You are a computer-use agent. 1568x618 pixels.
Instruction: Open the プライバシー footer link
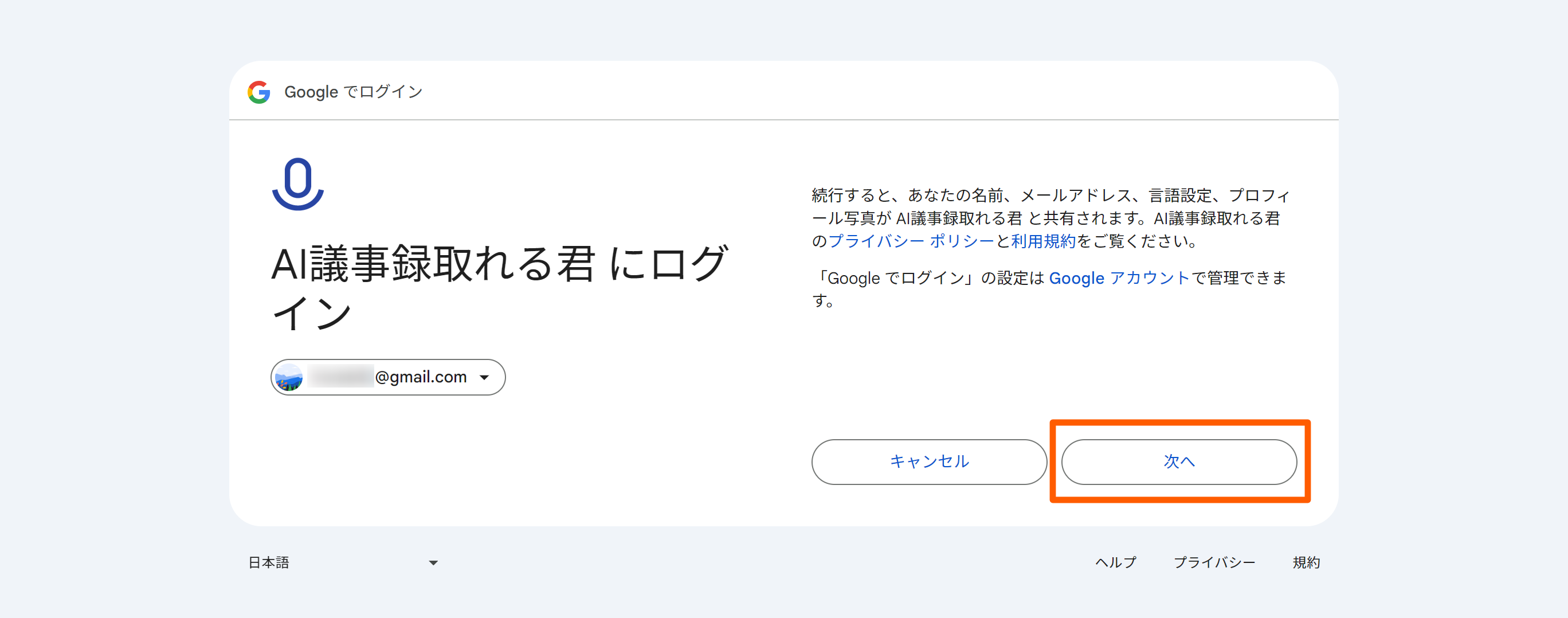1214,562
